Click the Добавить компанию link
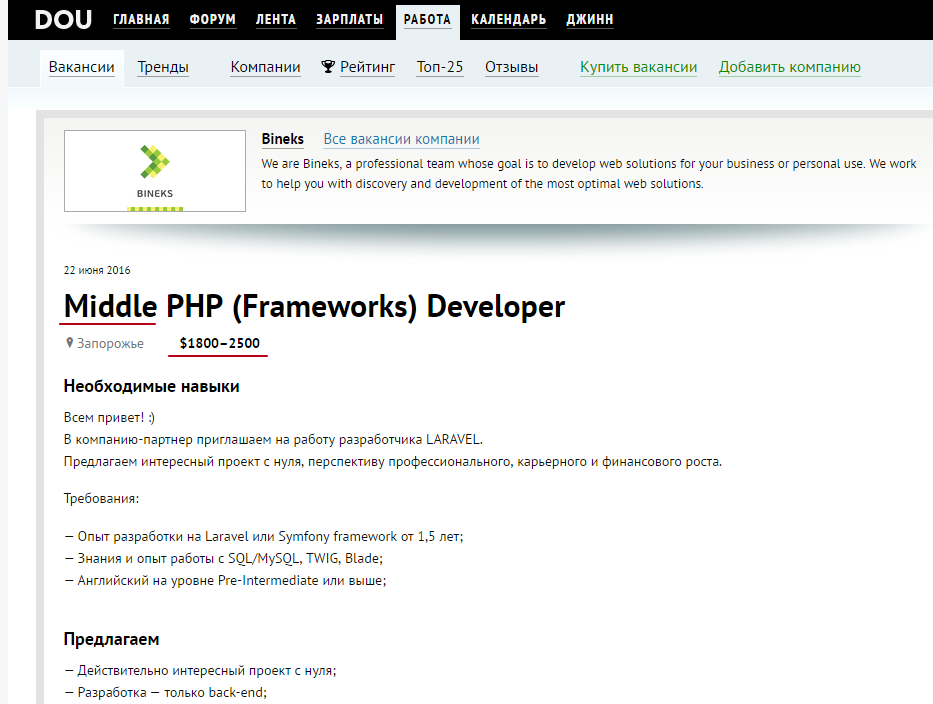Viewport: 933px width, 704px height. 790,67
